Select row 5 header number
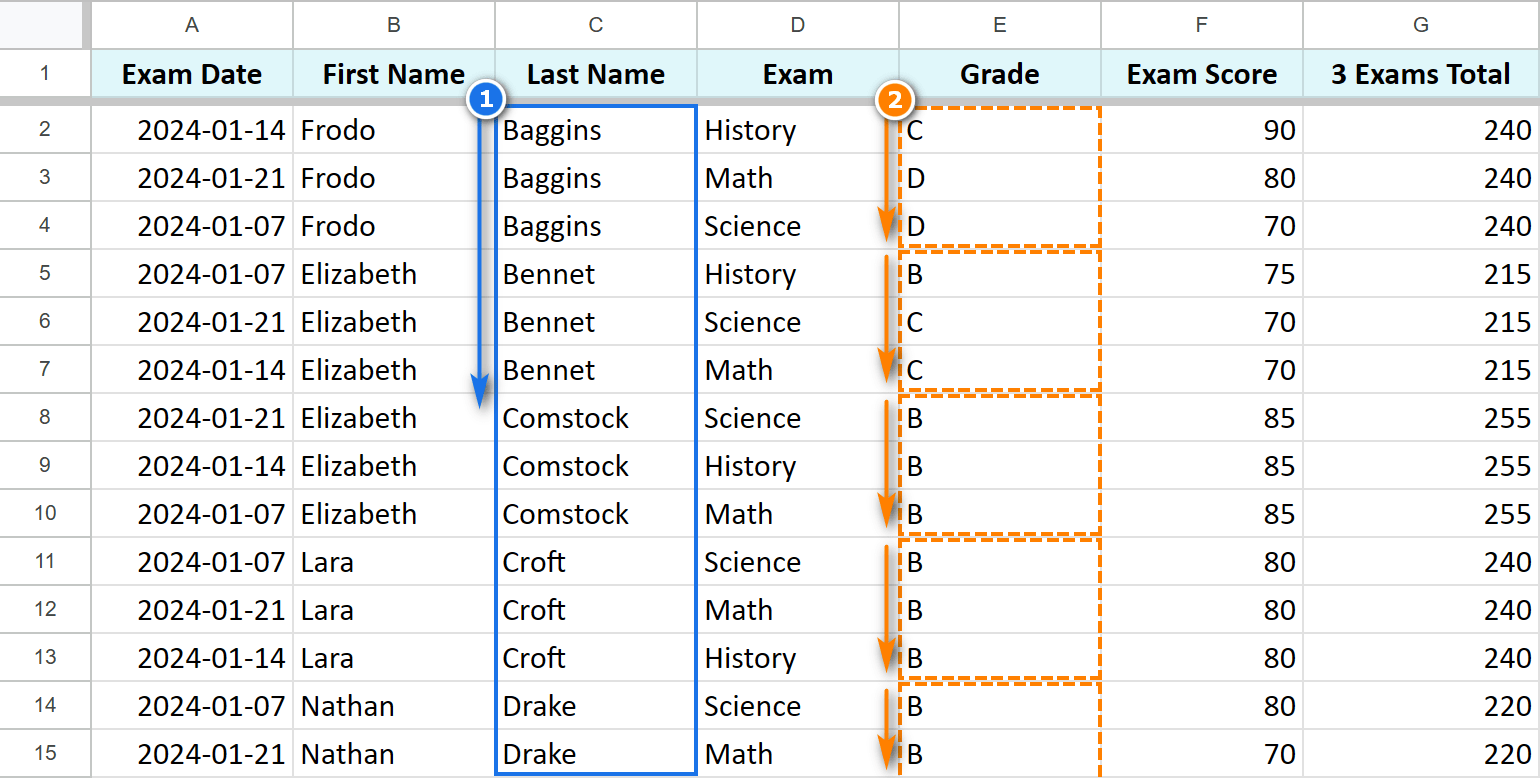This screenshot has height=778, width=1540. pyautogui.click(x=44, y=274)
